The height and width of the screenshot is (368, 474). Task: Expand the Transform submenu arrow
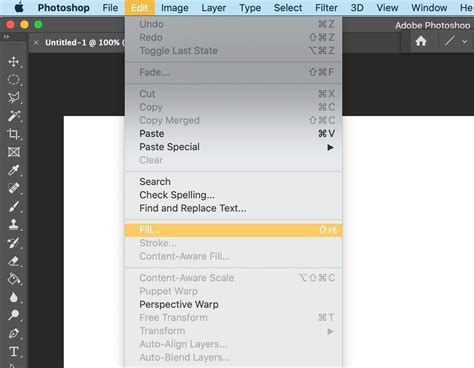tap(330, 331)
